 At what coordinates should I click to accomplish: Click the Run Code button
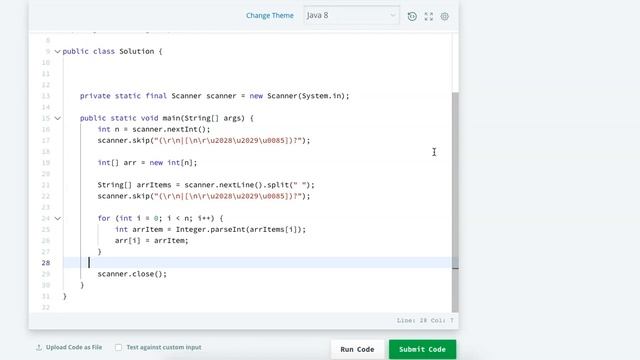tap(357, 349)
